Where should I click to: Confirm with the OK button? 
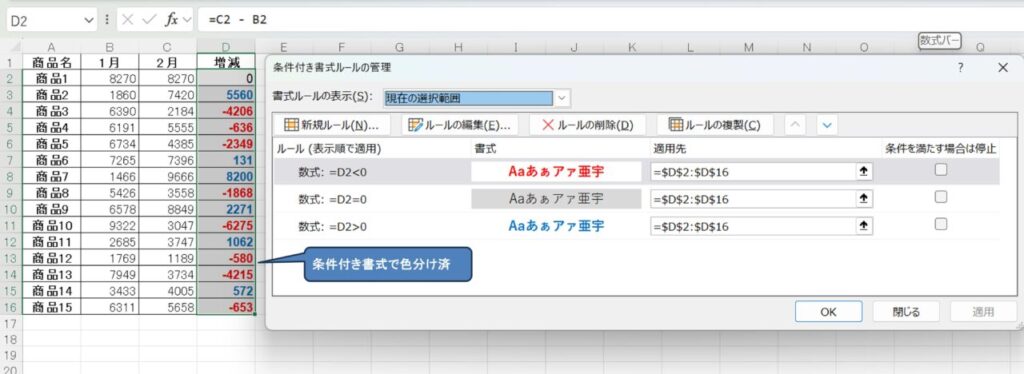tap(828, 312)
